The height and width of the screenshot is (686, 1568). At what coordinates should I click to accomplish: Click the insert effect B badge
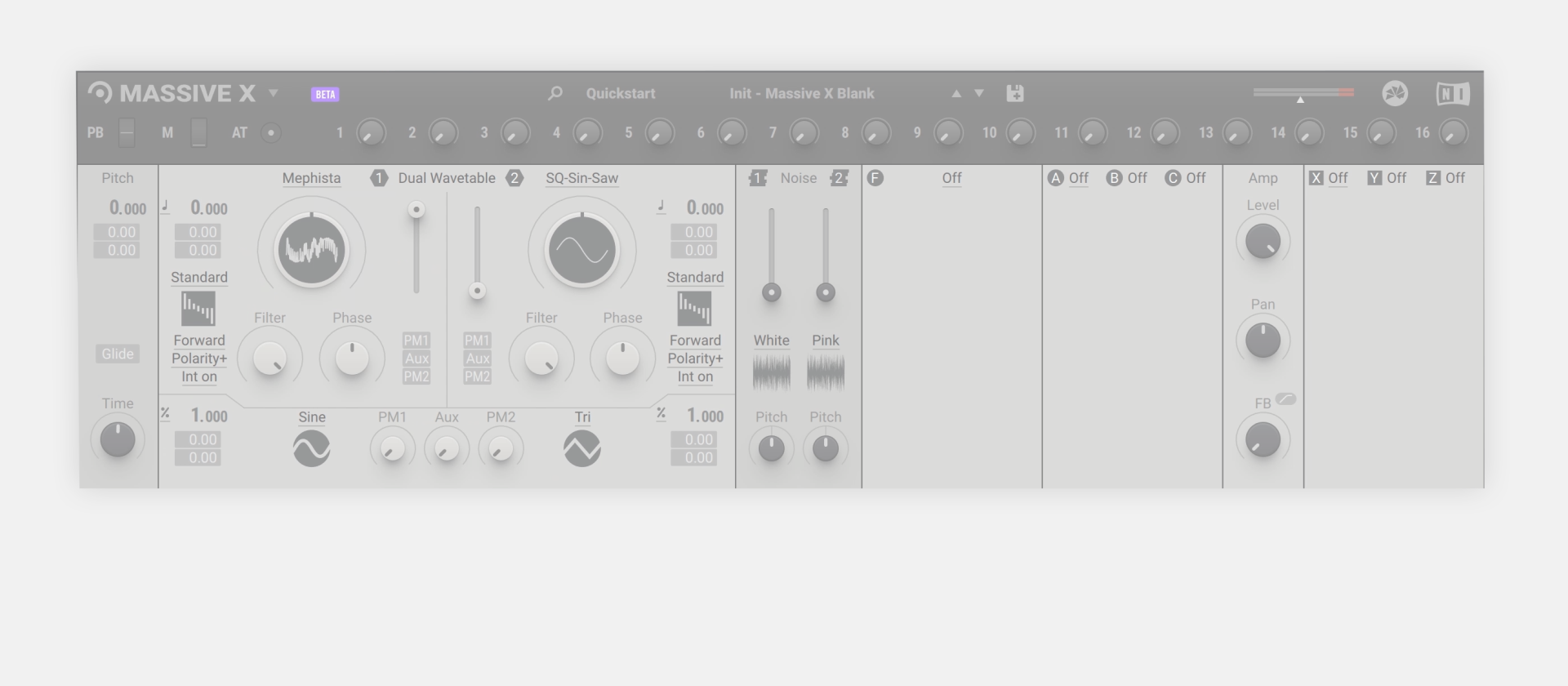(x=1115, y=178)
